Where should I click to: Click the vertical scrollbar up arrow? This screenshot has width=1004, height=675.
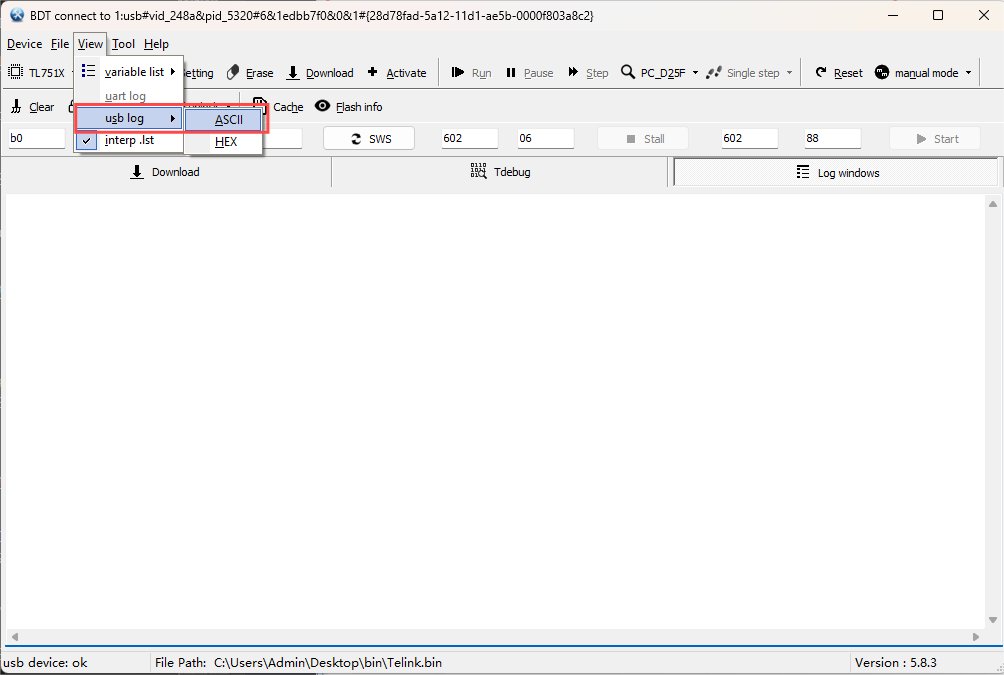coord(992,204)
